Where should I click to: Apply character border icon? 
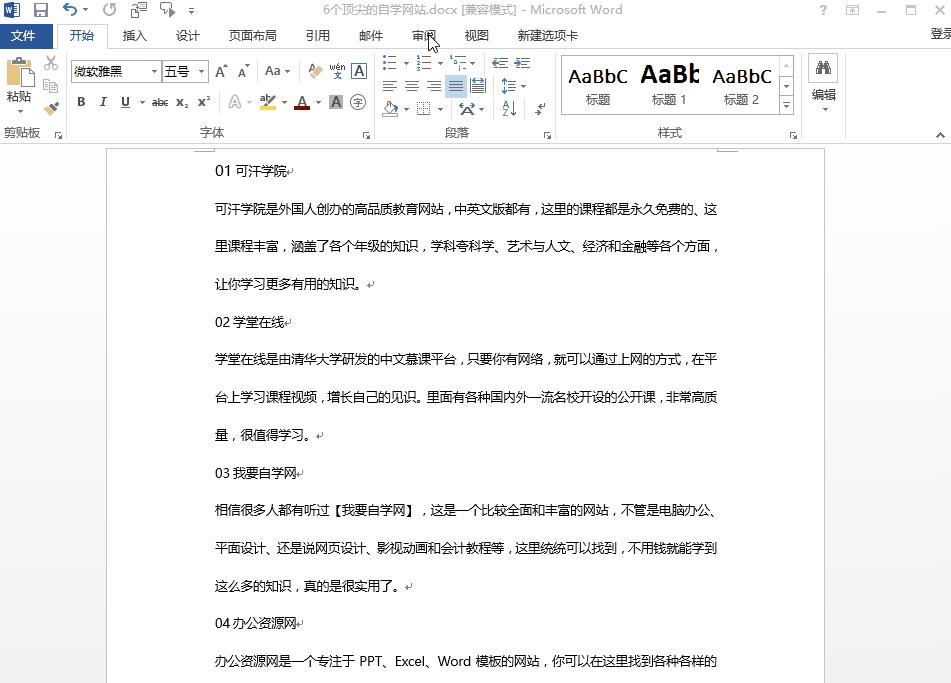pos(359,72)
